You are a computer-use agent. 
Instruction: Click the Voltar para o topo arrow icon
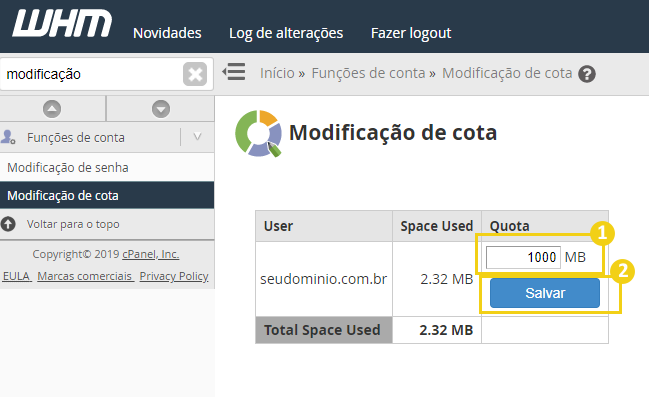(x=8, y=224)
